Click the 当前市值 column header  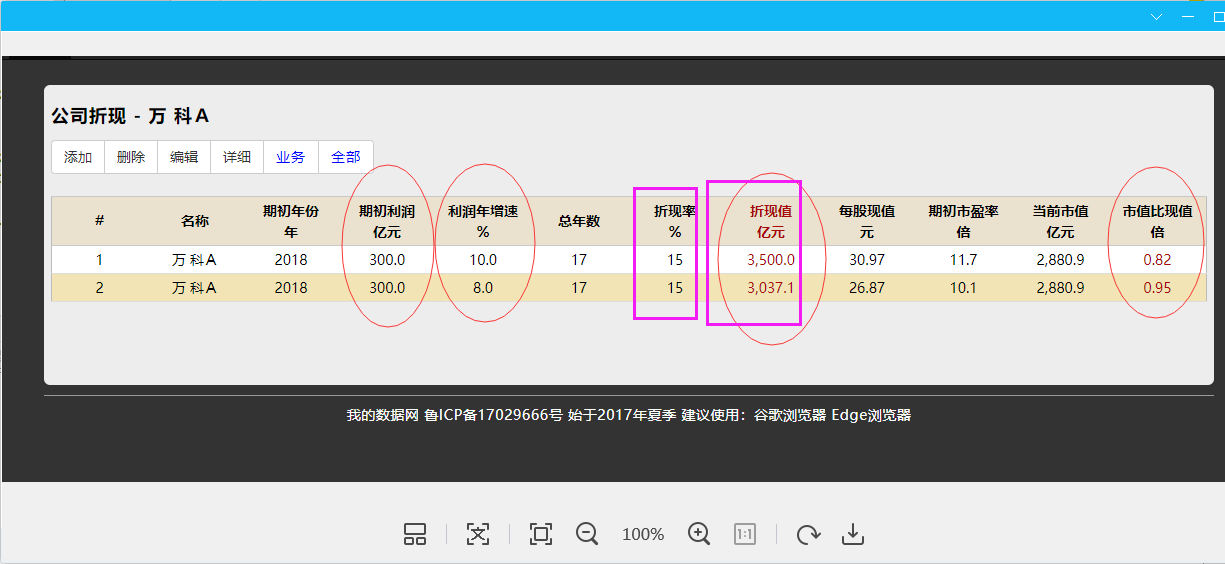pyautogui.click(x=1060, y=221)
